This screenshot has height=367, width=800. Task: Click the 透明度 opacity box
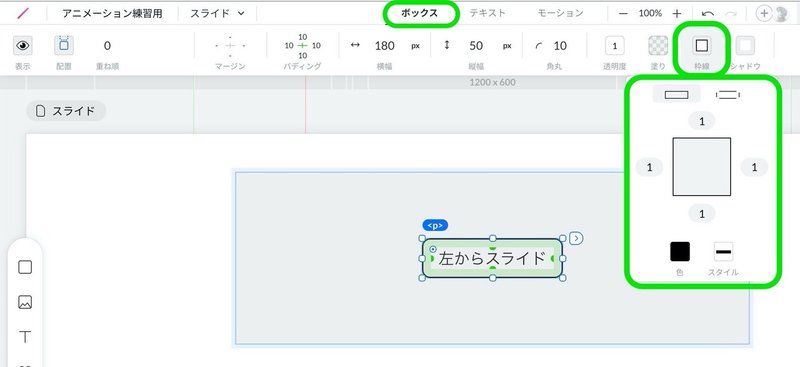click(615, 46)
